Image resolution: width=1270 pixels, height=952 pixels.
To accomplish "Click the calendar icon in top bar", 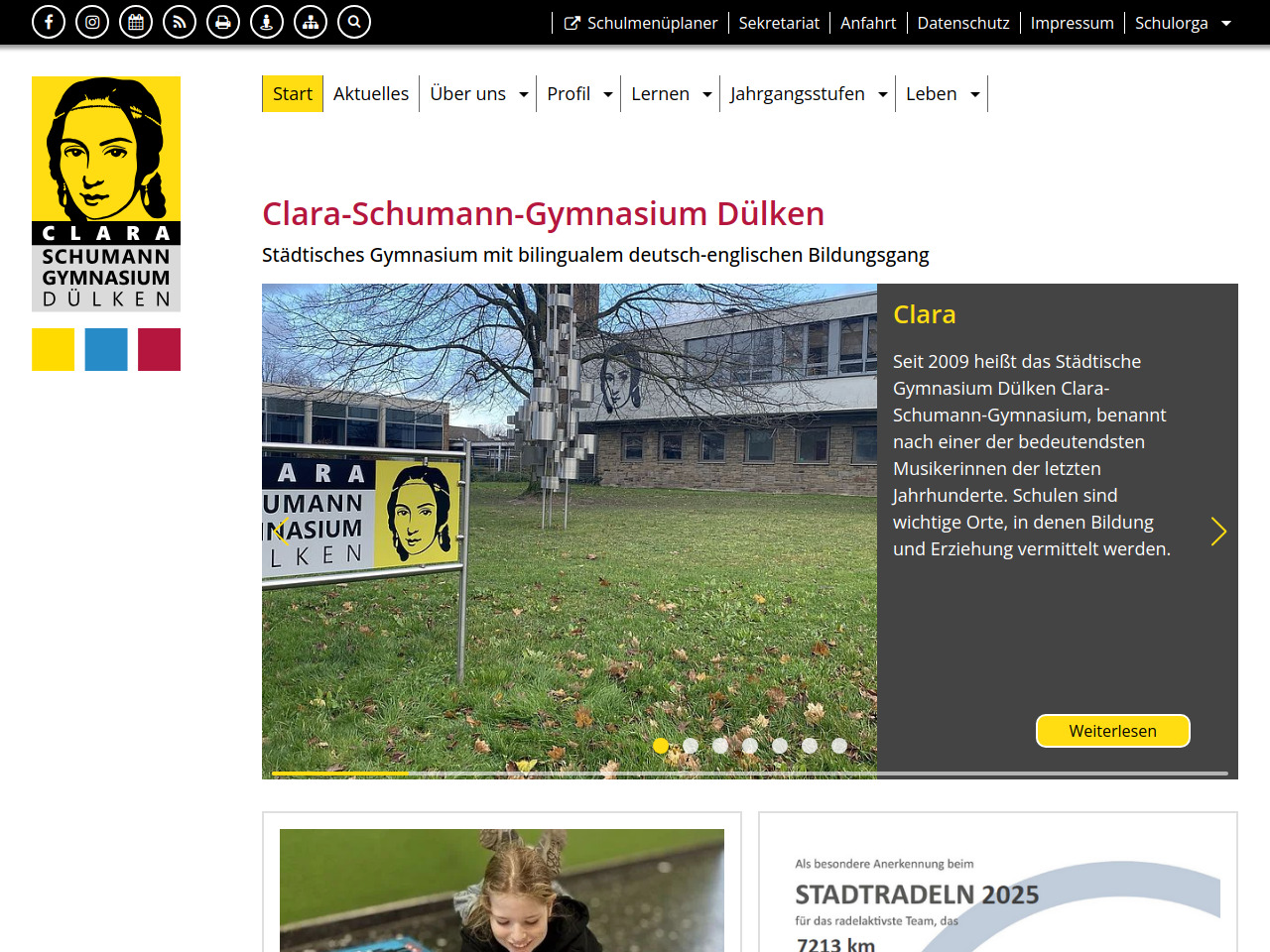I will [136, 22].
